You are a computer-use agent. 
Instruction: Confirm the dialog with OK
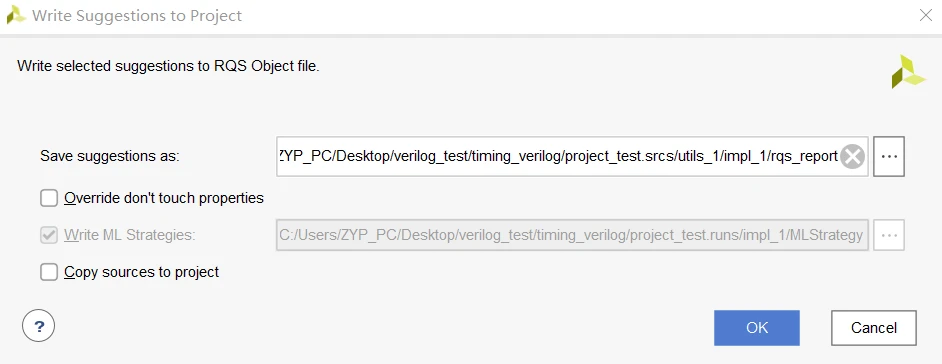(757, 328)
